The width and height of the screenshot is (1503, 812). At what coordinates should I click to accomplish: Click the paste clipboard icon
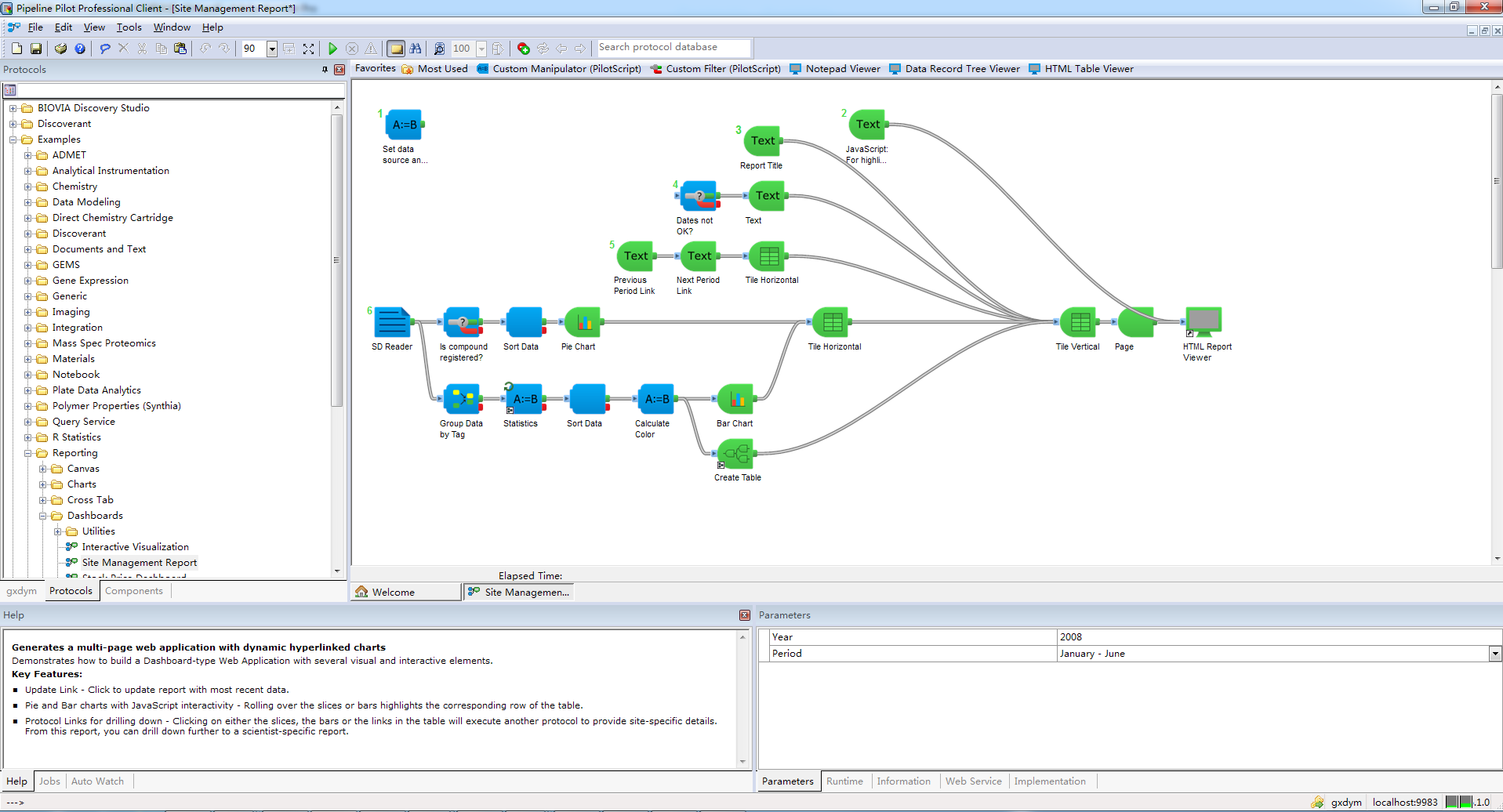[x=180, y=49]
